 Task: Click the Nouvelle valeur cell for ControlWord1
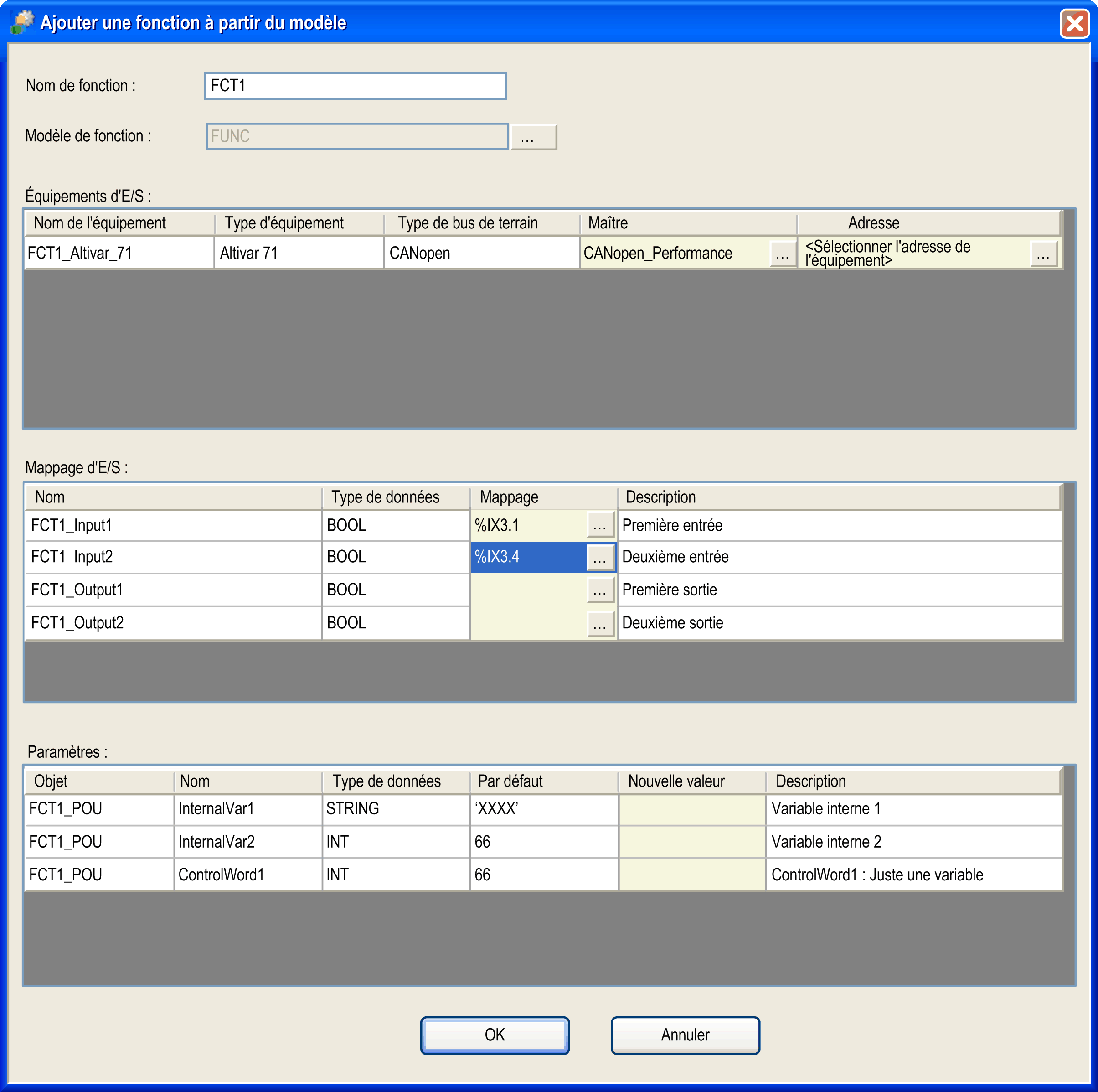tap(692, 875)
